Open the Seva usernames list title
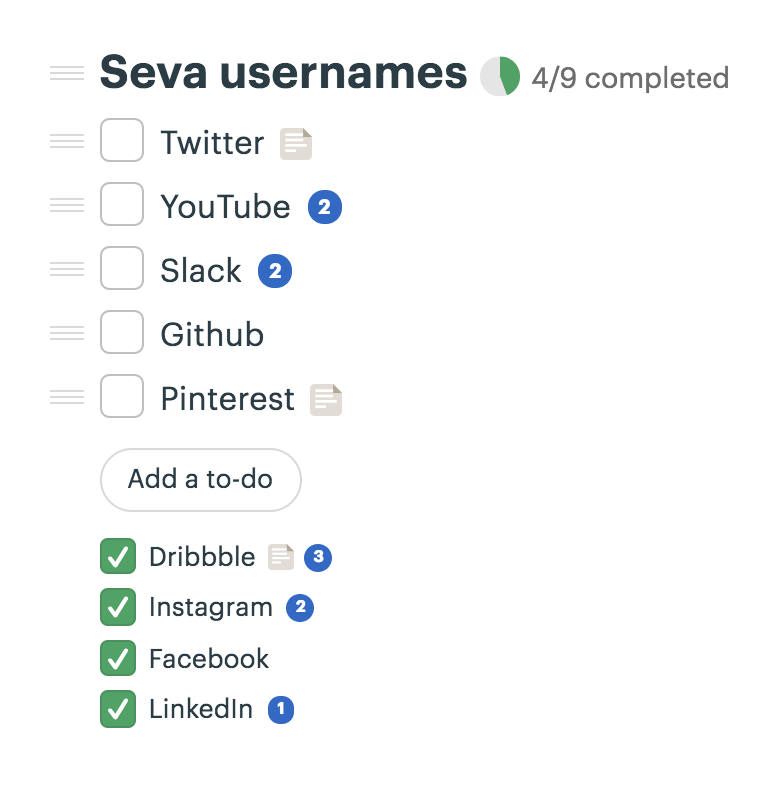Image resolution: width=780 pixels, height=808 pixels. [x=283, y=73]
